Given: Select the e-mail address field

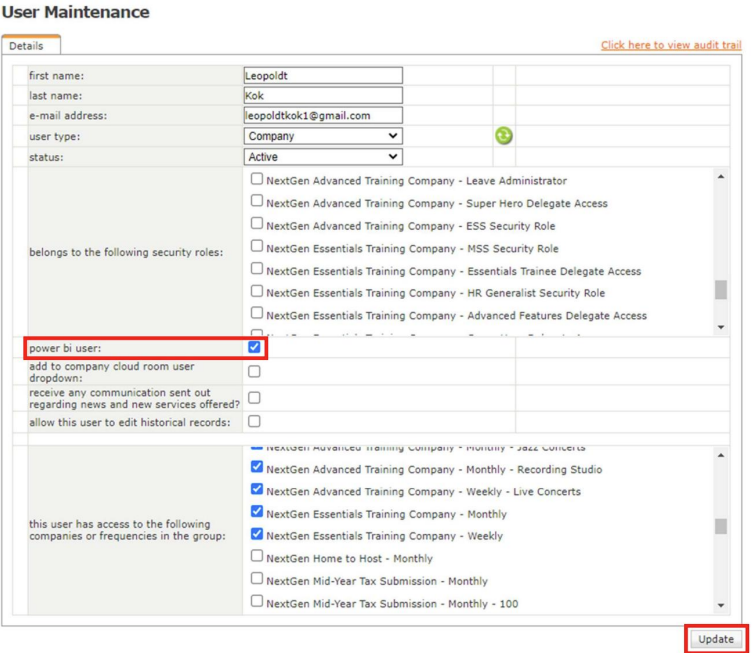Looking at the screenshot, I should pos(323,116).
